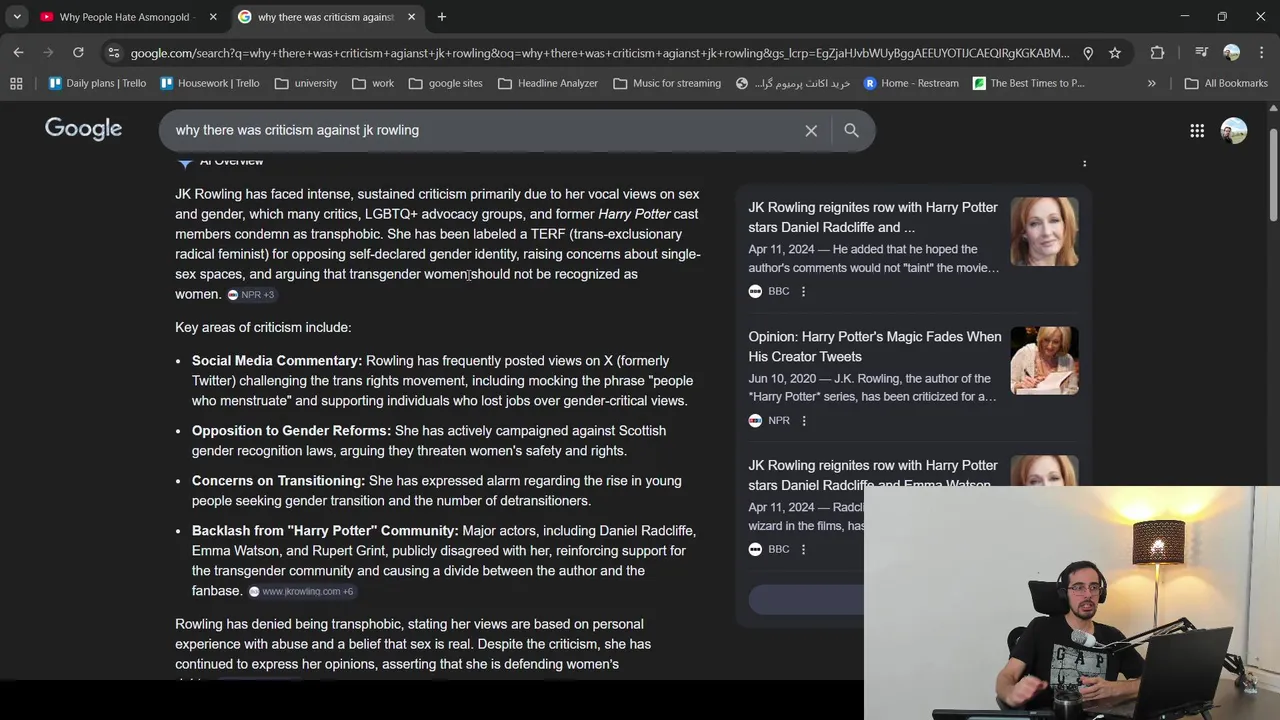Screen dimensions: 1280x720
Task: Bookmark this page with the star
Action: point(1115,53)
